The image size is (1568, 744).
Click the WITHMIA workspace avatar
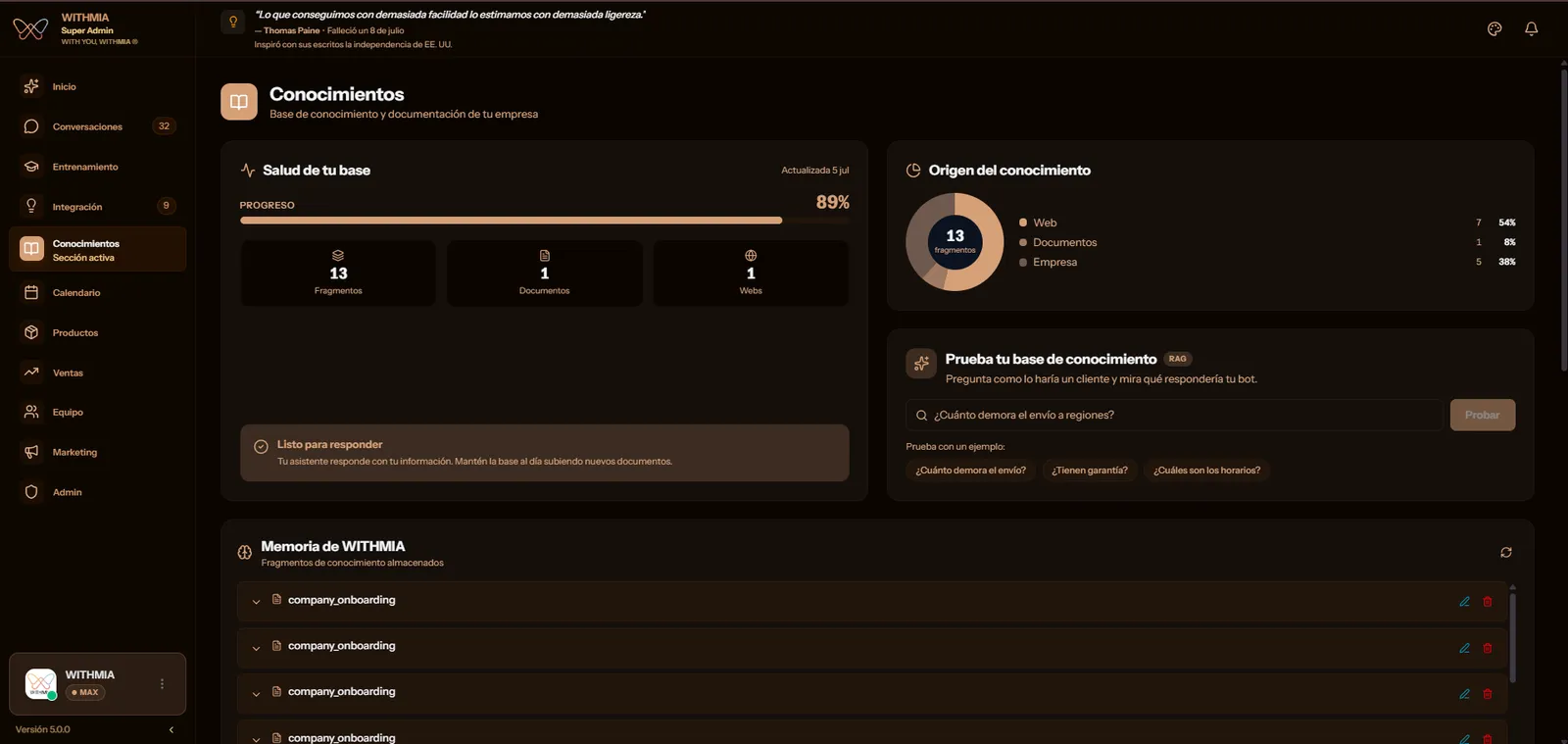40,684
